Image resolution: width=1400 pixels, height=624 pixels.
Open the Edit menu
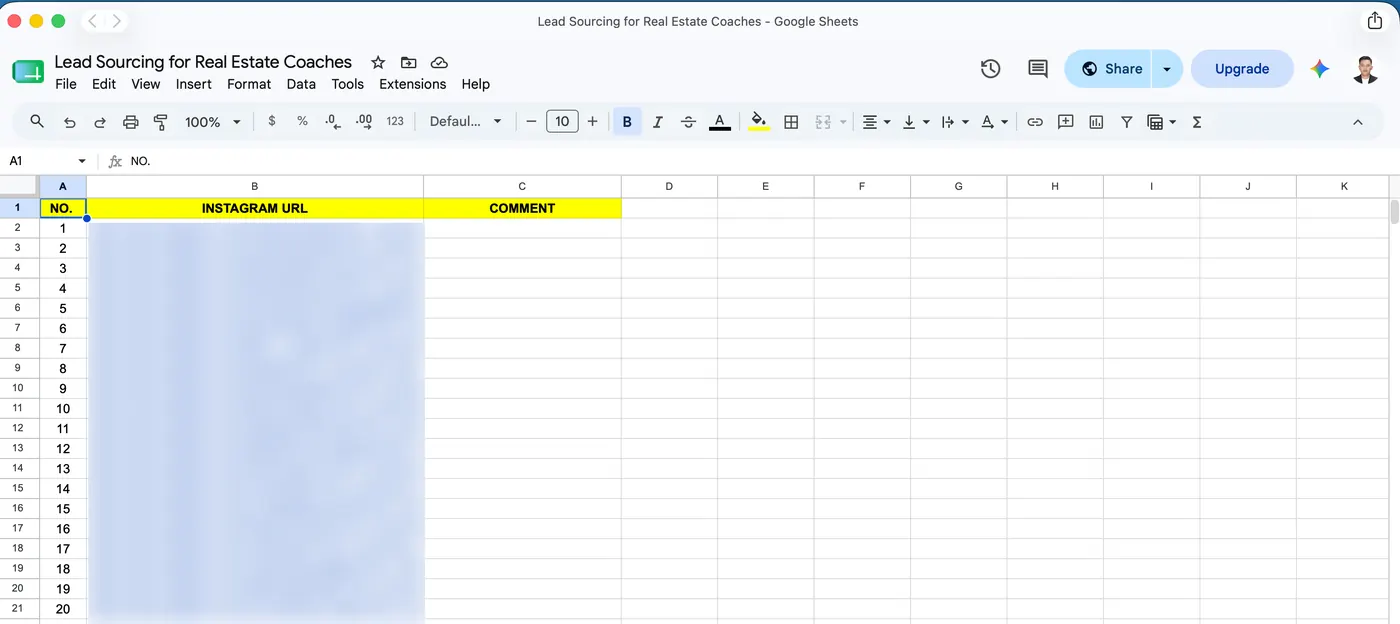click(x=104, y=84)
